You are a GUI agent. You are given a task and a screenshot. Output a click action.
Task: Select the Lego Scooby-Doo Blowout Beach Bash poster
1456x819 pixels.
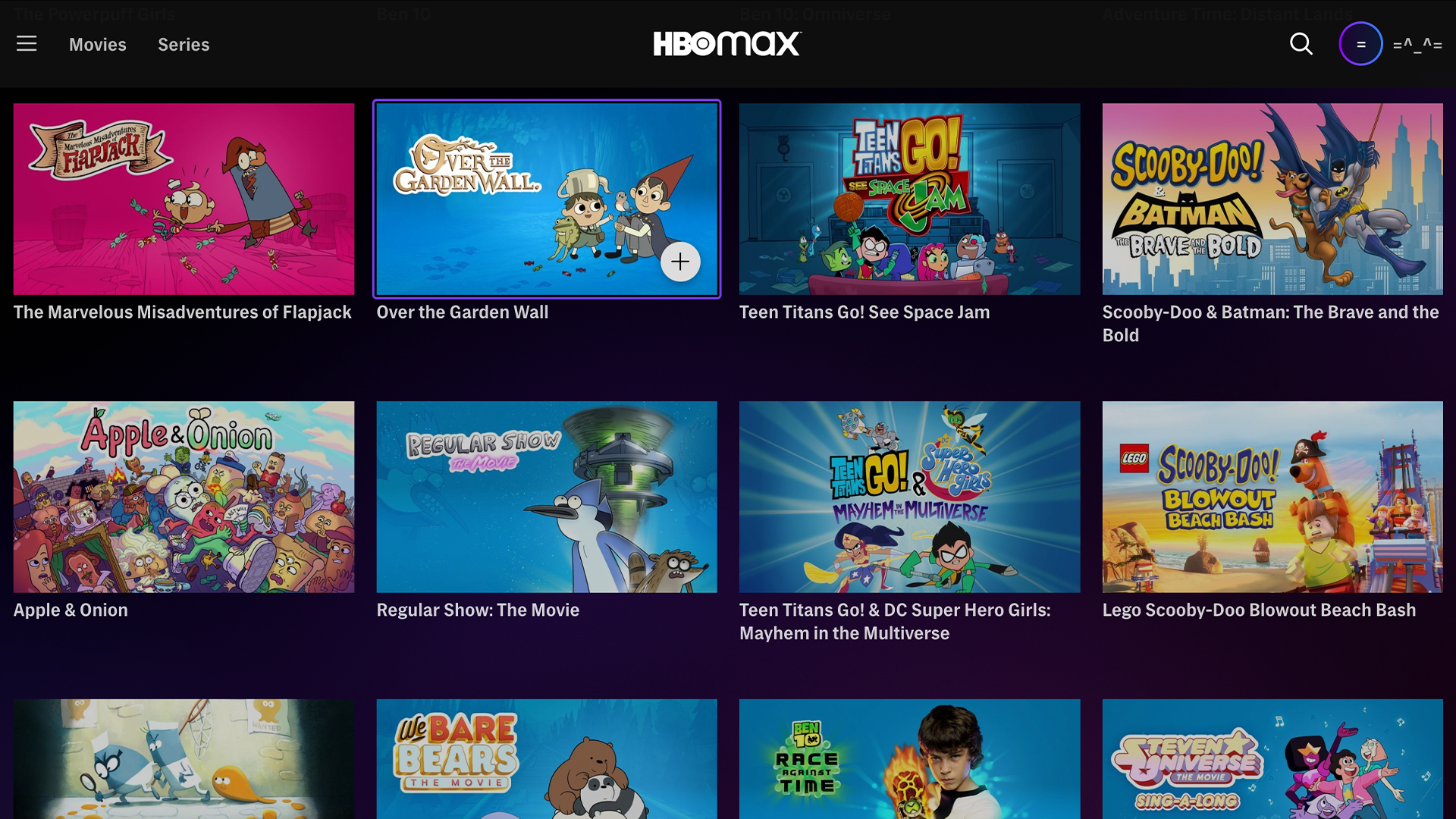coord(1272,497)
